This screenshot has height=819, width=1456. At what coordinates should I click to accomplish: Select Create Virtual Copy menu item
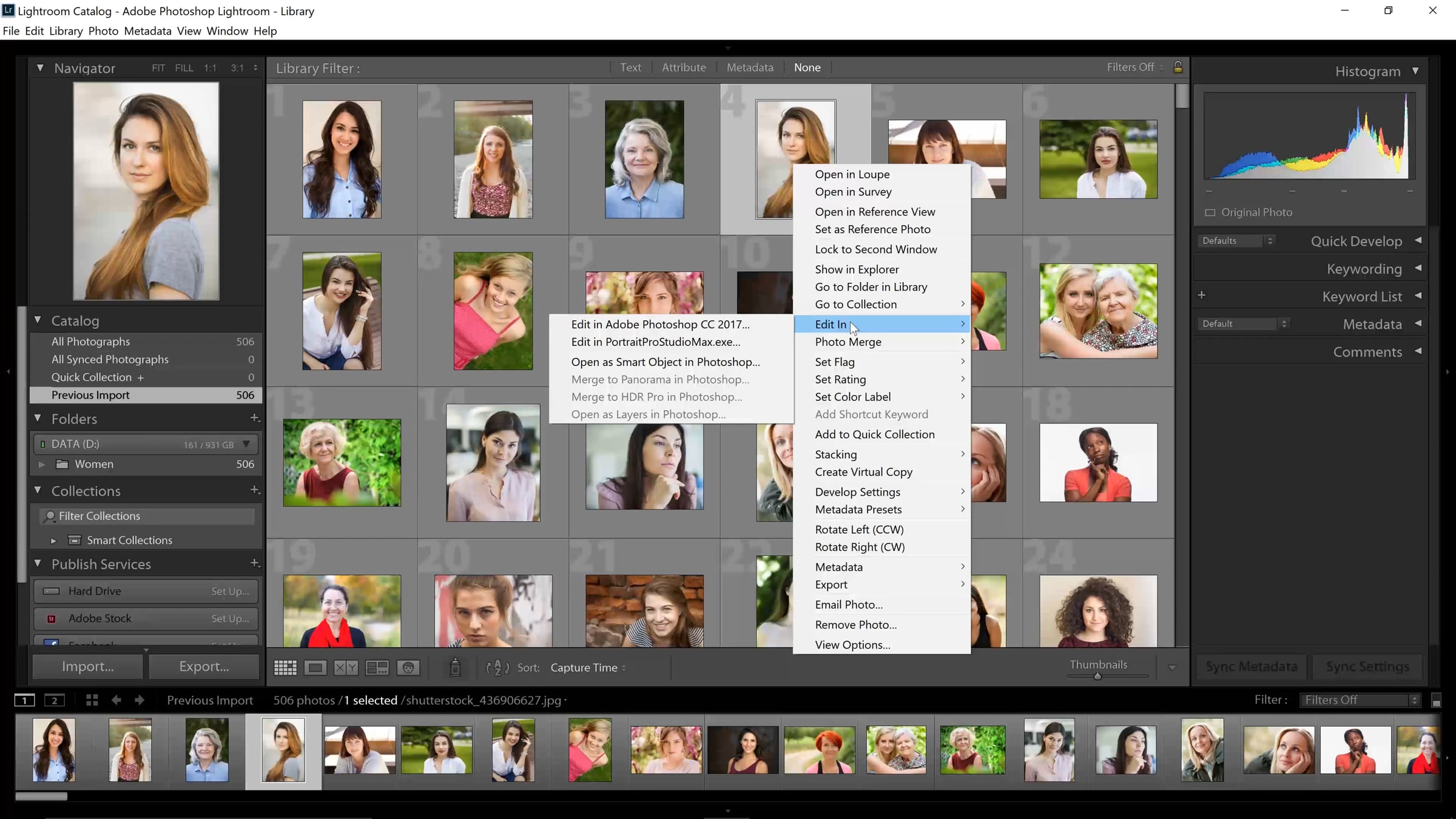863,472
